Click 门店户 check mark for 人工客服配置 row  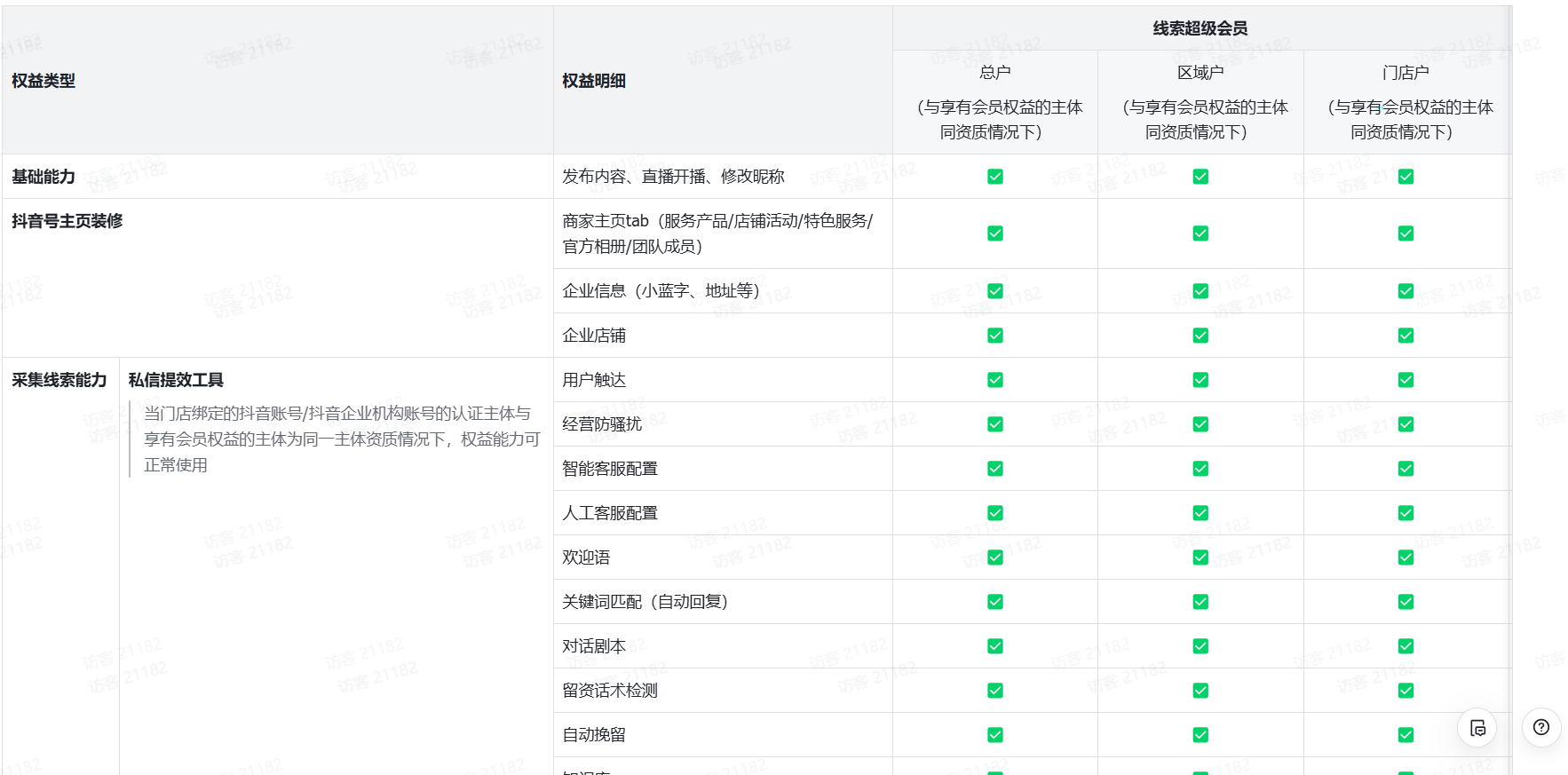[1405, 513]
